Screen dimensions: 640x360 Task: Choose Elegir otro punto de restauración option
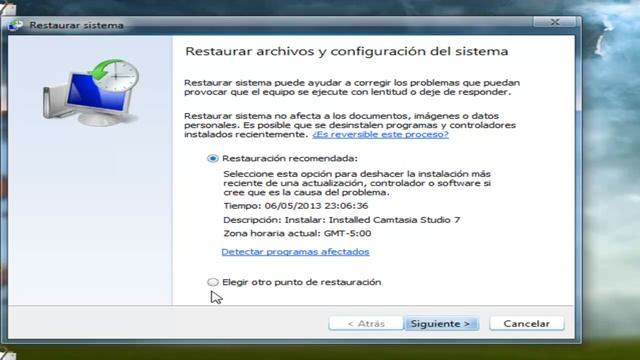click(213, 282)
